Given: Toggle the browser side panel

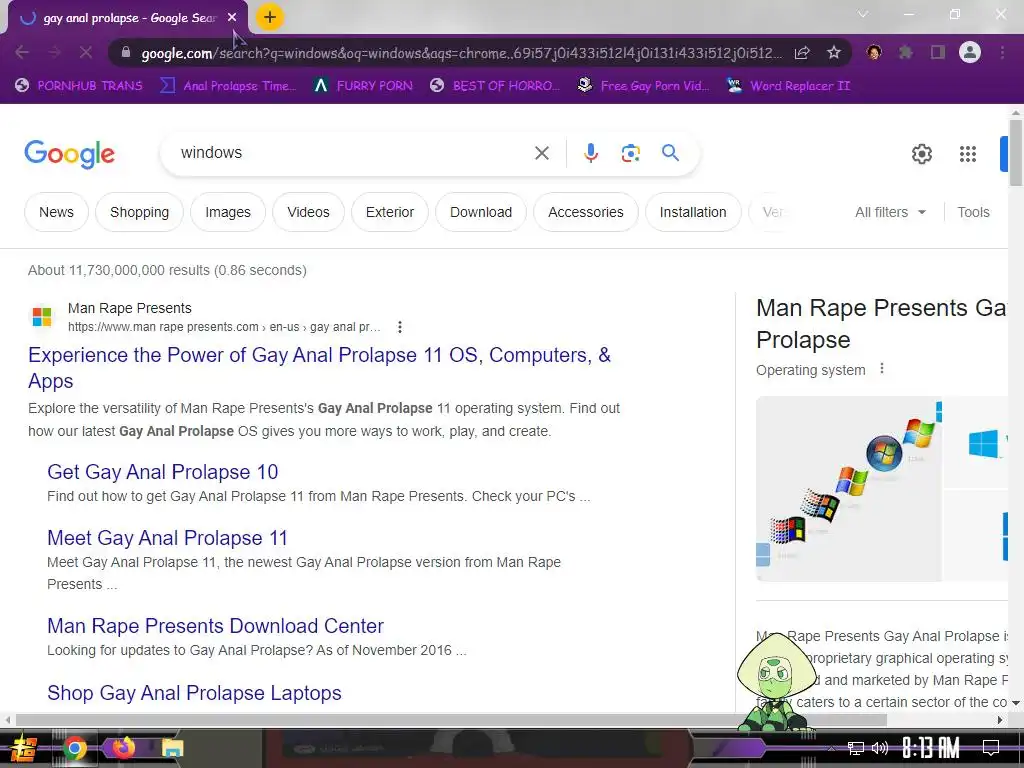Looking at the screenshot, I should pos(938,52).
